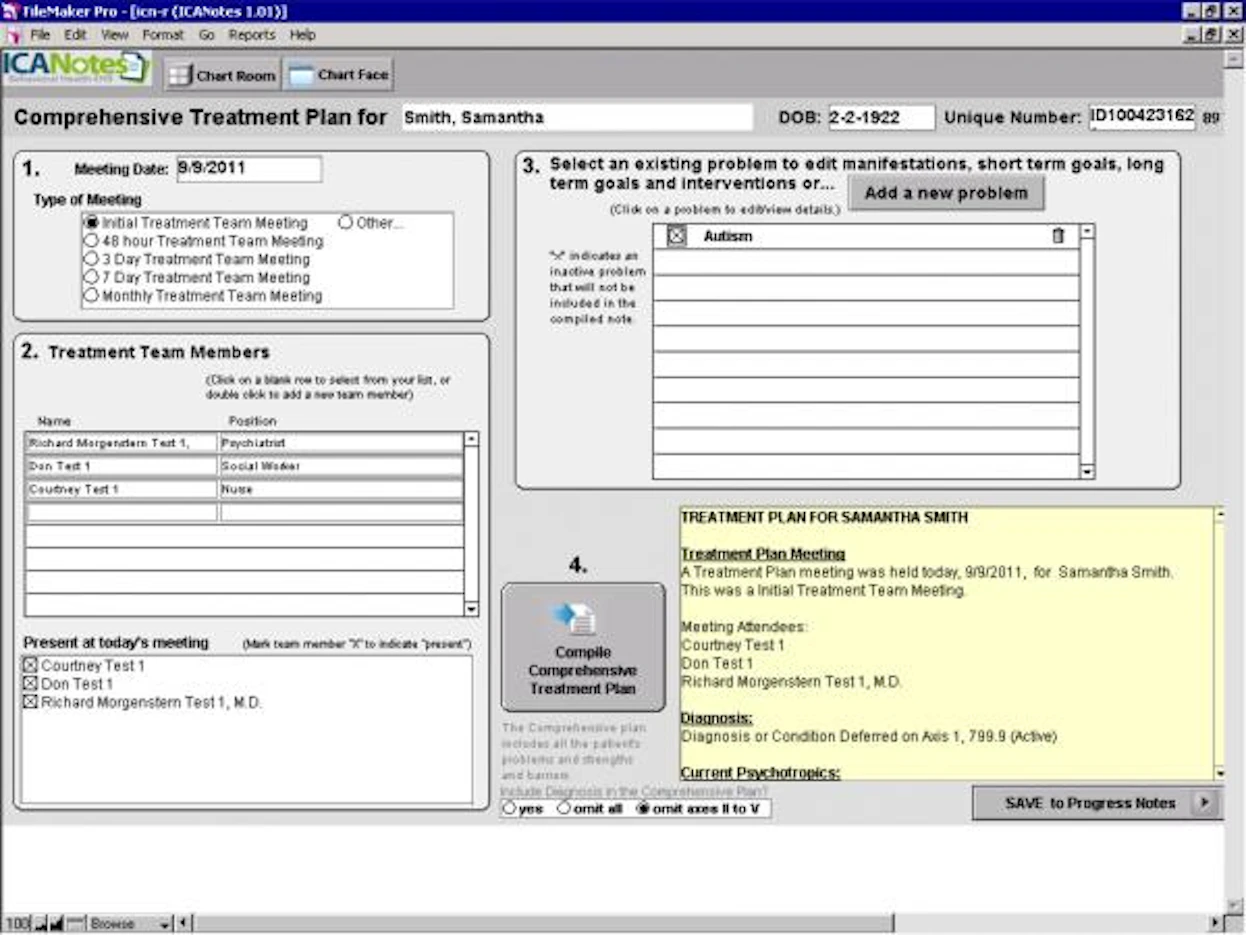Click Add a new problem

pos(946,193)
